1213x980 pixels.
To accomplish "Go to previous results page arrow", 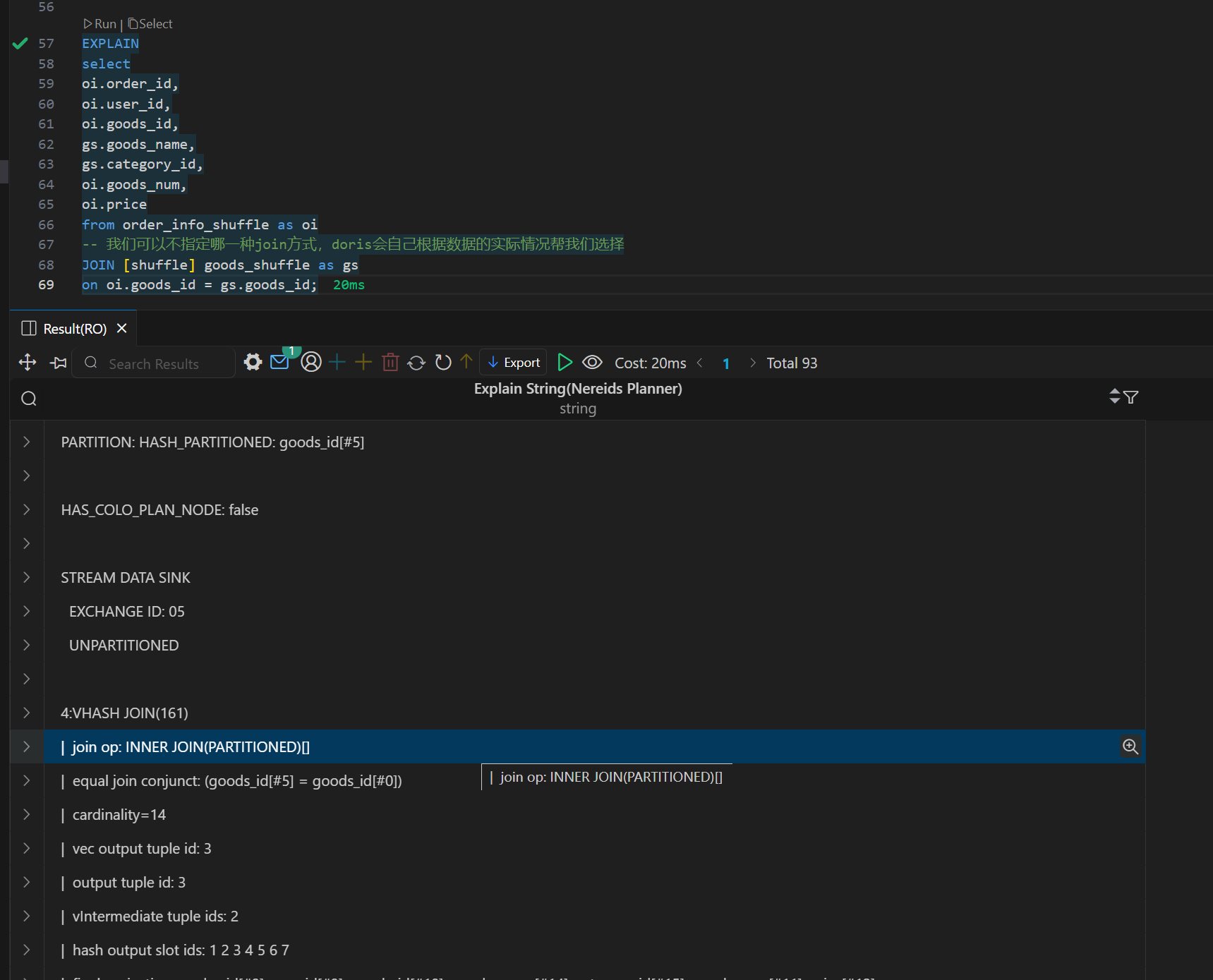I will [x=699, y=363].
